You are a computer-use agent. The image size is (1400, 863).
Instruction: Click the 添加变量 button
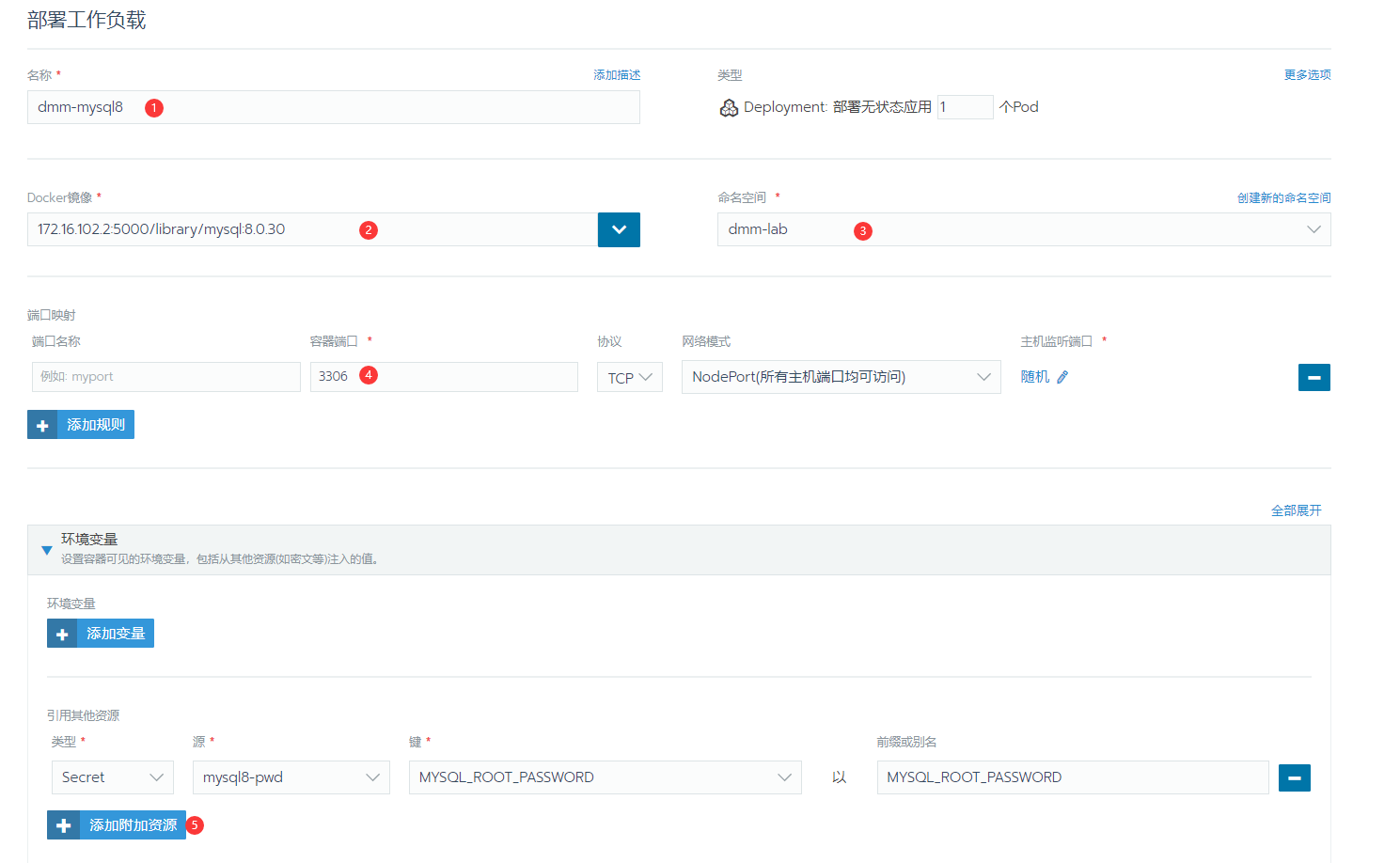click(x=101, y=634)
